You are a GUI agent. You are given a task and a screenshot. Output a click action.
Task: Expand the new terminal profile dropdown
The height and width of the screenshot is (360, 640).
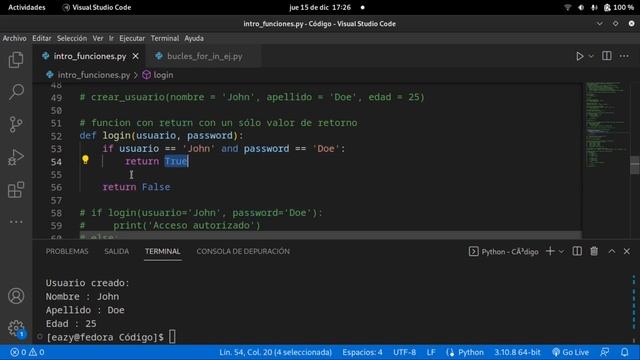tap(561, 251)
